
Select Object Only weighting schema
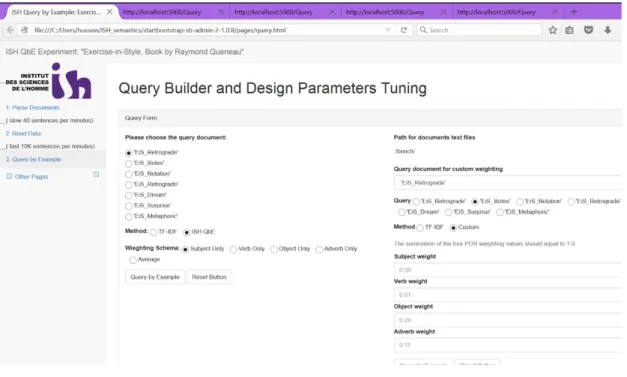tap(274, 249)
